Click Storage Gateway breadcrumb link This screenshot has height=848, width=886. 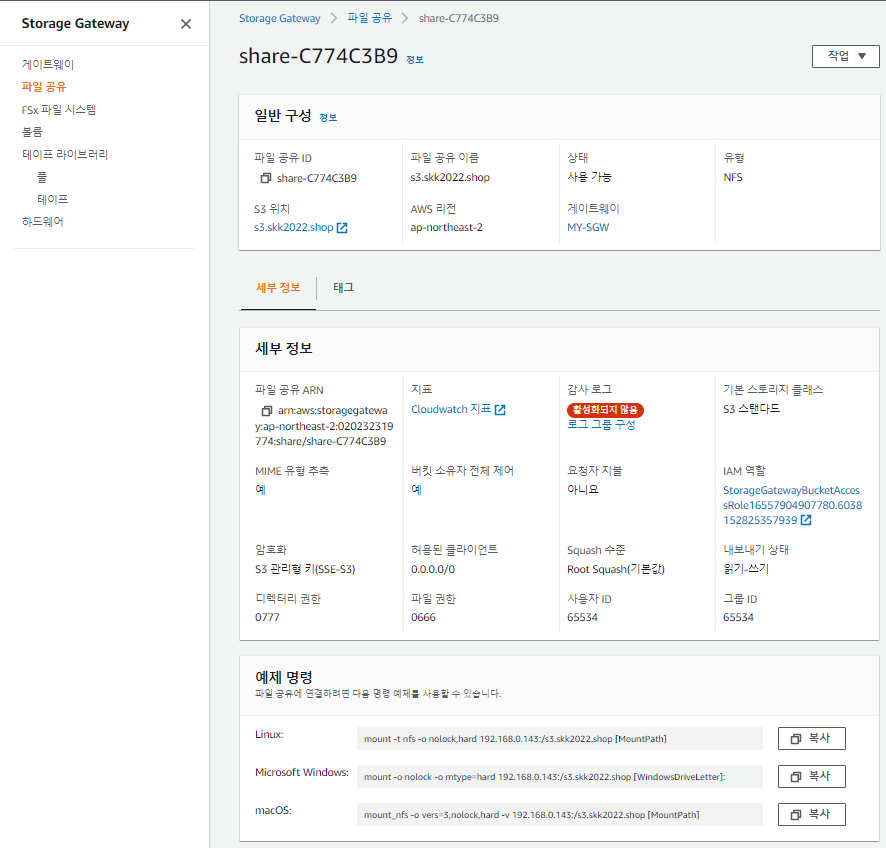point(280,18)
